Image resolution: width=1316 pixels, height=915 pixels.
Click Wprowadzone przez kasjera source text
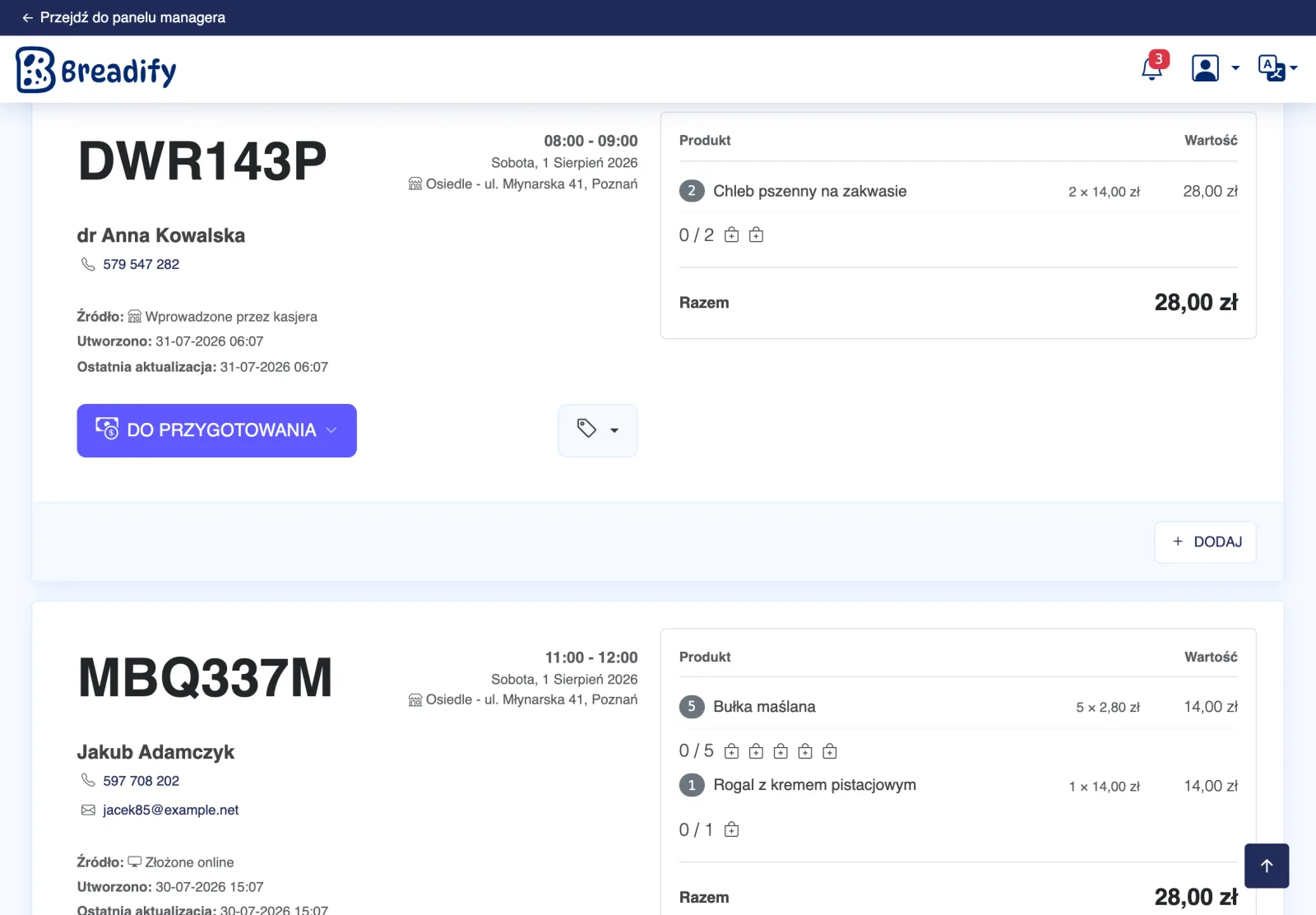231,317
